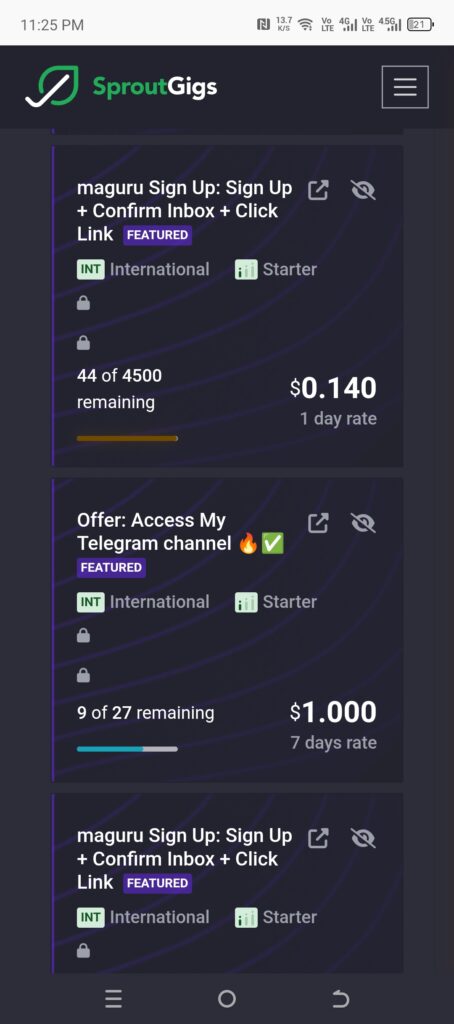454x1024 pixels.
Task: Tap Android back navigation button
Action: 340,999
